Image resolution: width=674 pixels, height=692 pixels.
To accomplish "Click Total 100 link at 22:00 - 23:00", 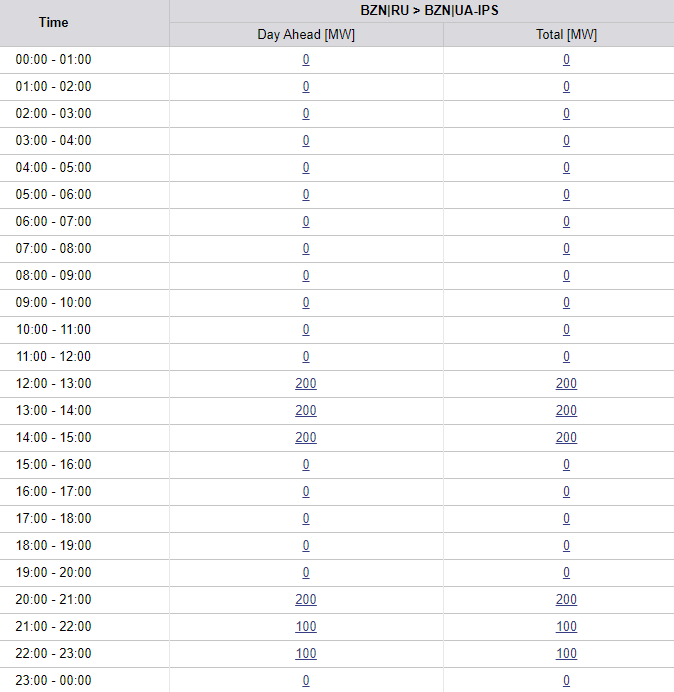I will tap(566, 654).
